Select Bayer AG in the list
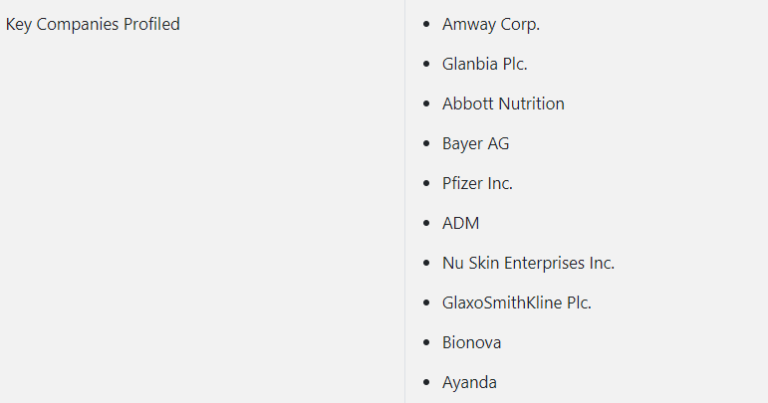Viewport: 768px width, 403px height. (475, 143)
